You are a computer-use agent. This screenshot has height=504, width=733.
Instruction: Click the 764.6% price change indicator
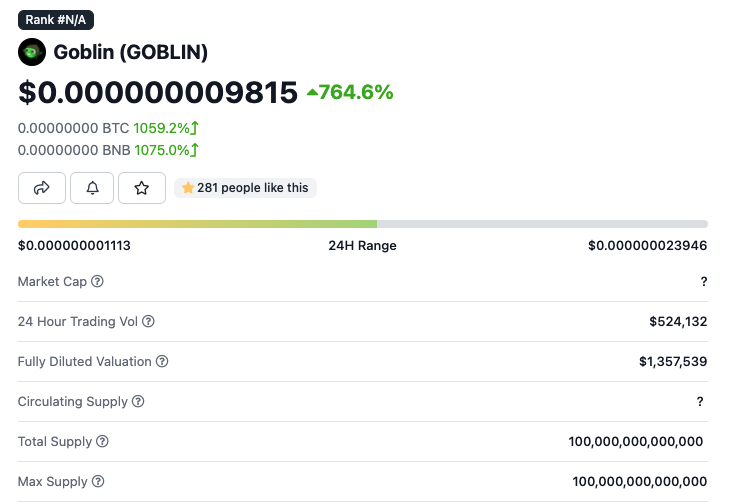tap(350, 93)
